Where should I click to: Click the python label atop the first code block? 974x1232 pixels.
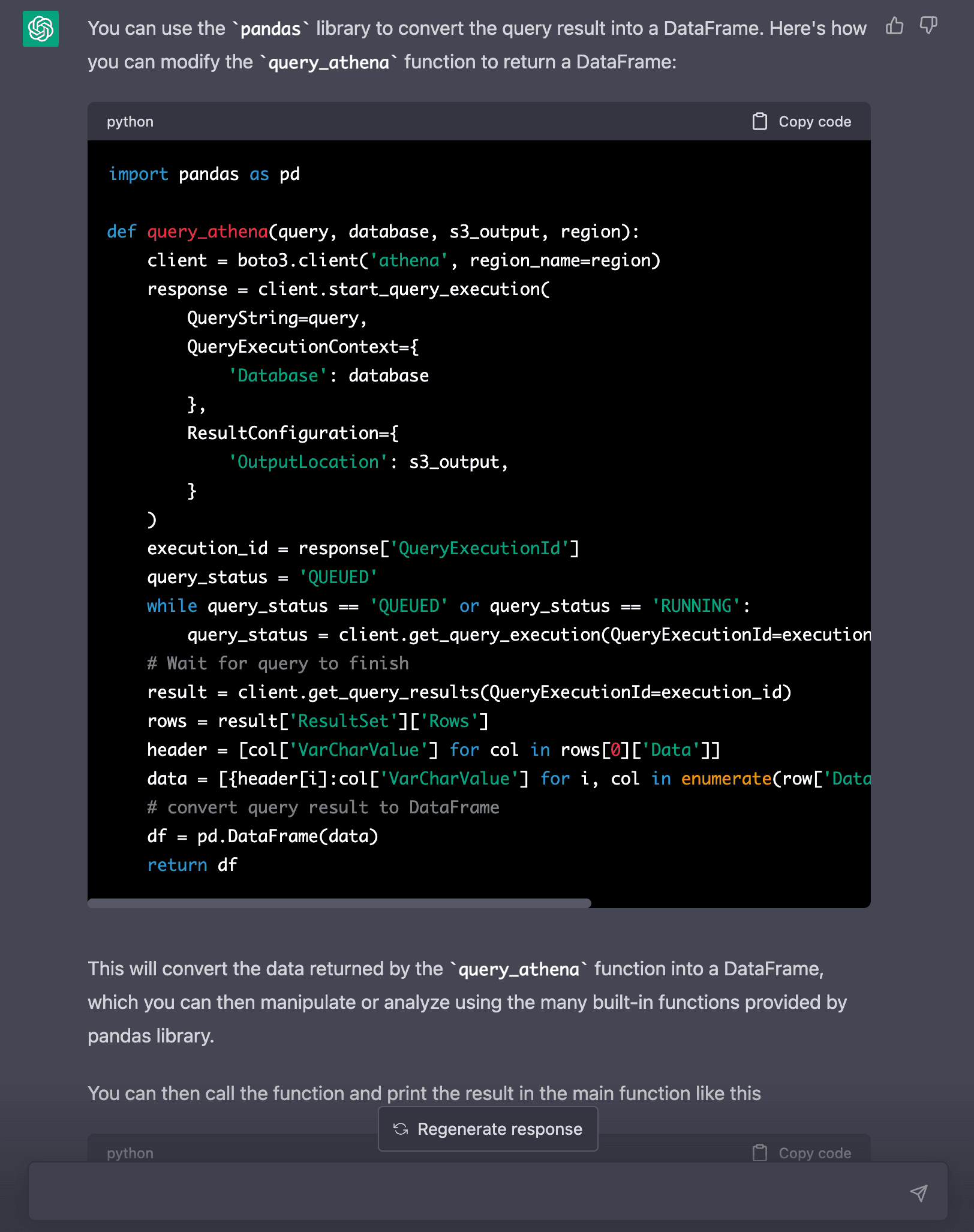pyautogui.click(x=130, y=122)
